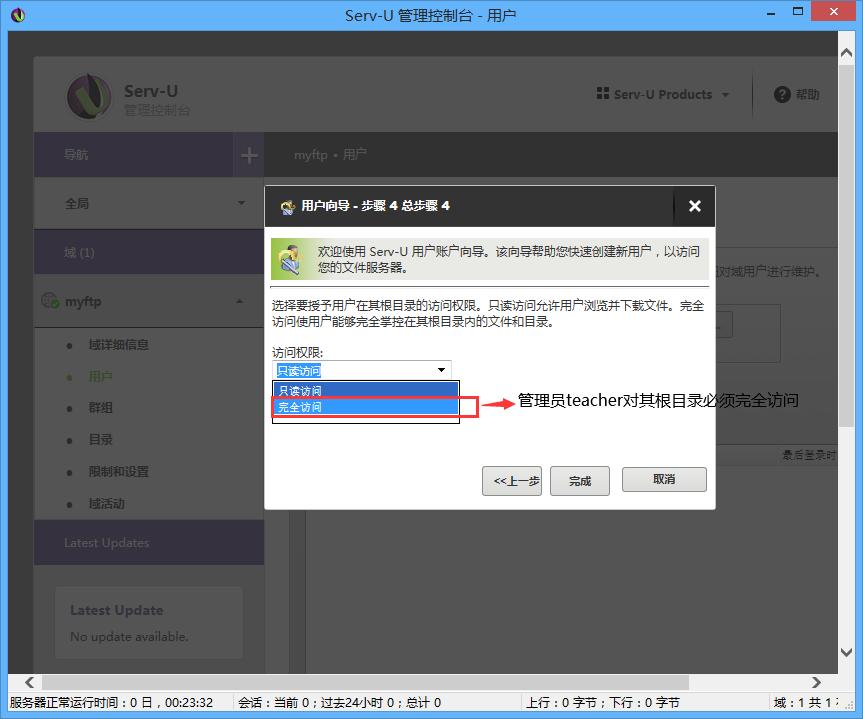Click the horizontal scrollbar thumb
This screenshot has width=863, height=719.
click(x=365, y=683)
